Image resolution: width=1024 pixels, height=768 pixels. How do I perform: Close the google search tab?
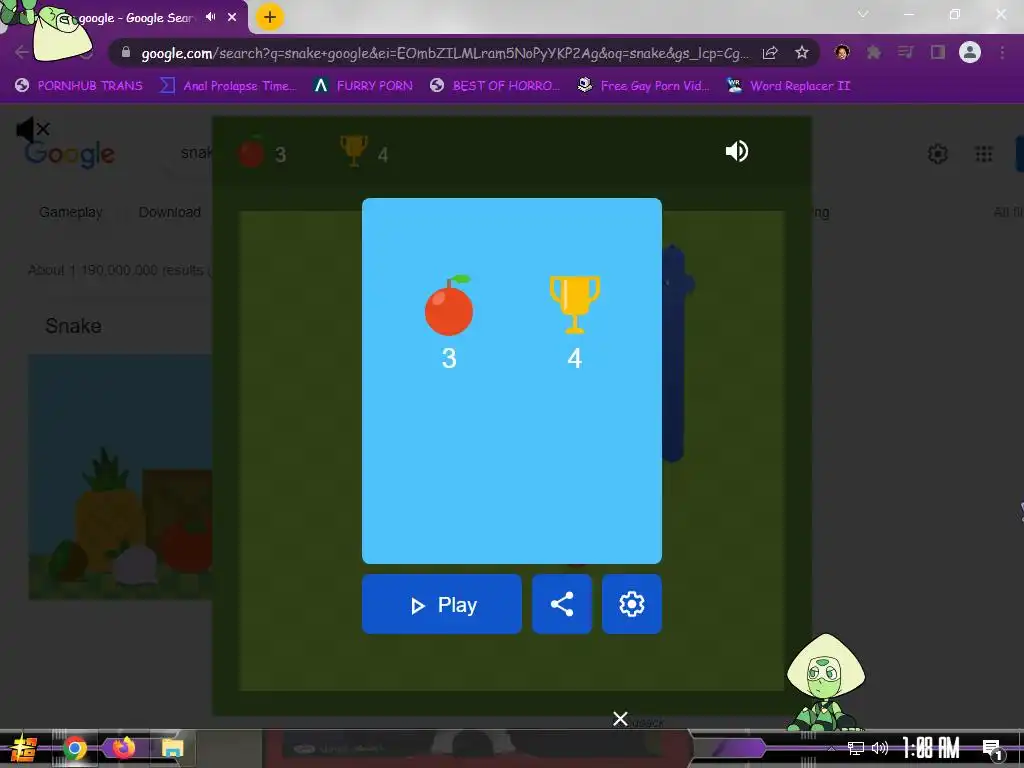[x=232, y=17]
